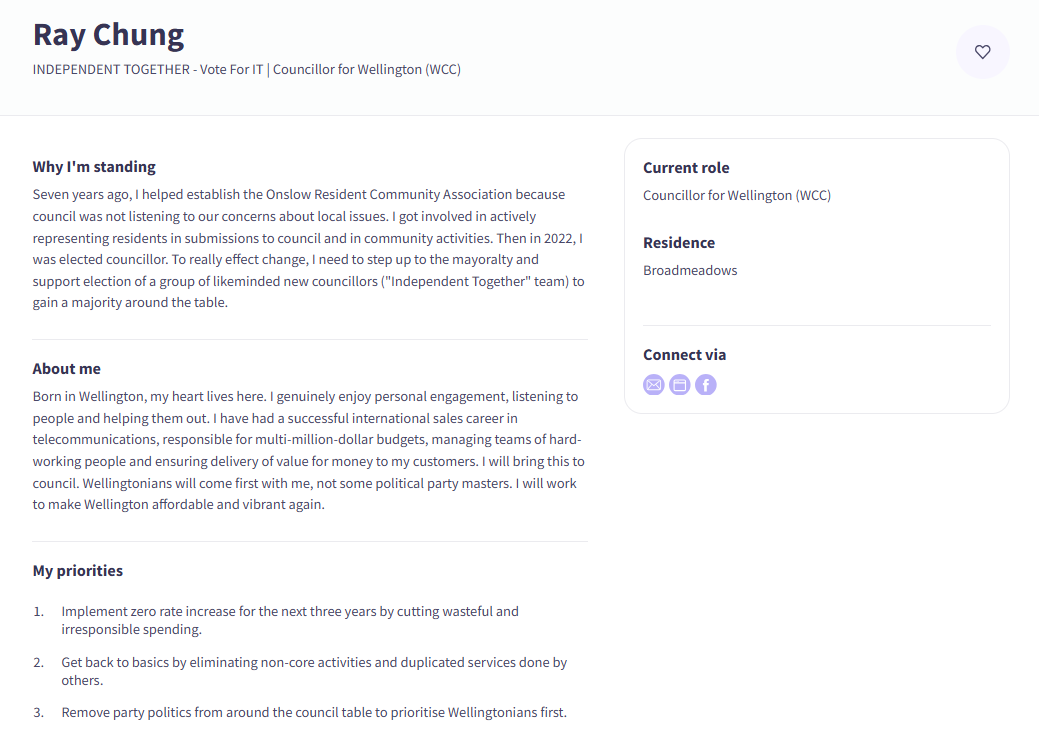Open the Facebook profile icon
Image resolution: width=1039 pixels, height=746 pixels.
pyautogui.click(x=706, y=385)
